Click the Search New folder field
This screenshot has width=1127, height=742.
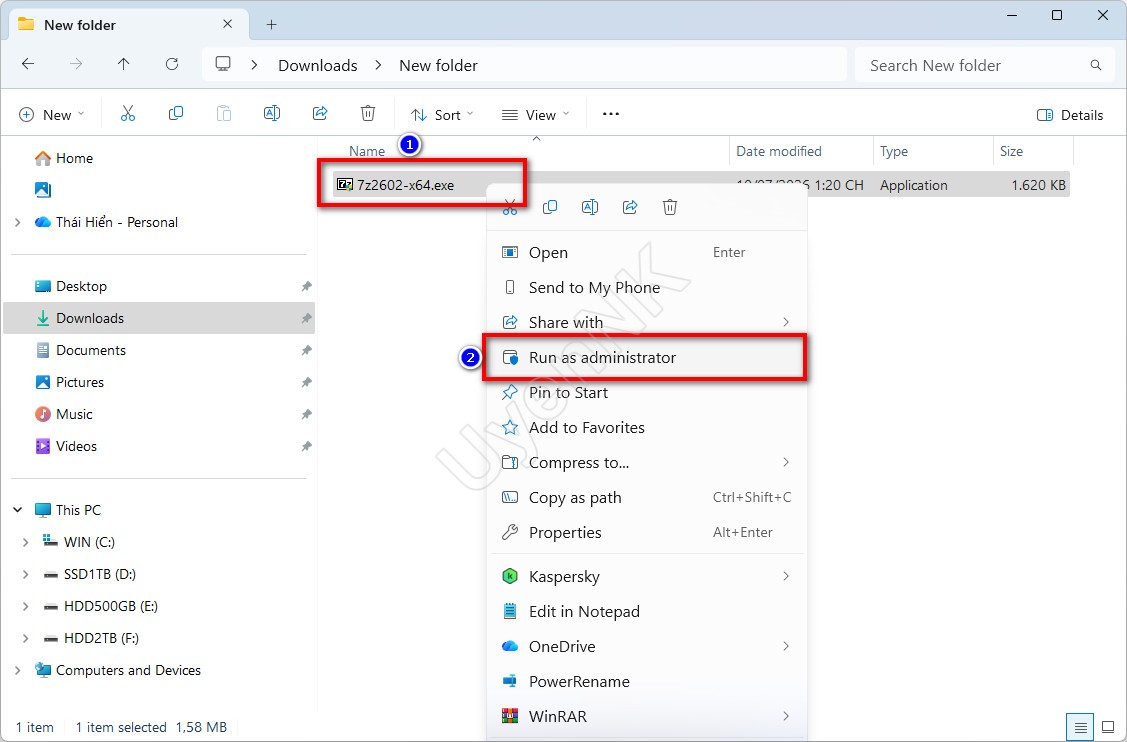[x=985, y=65]
